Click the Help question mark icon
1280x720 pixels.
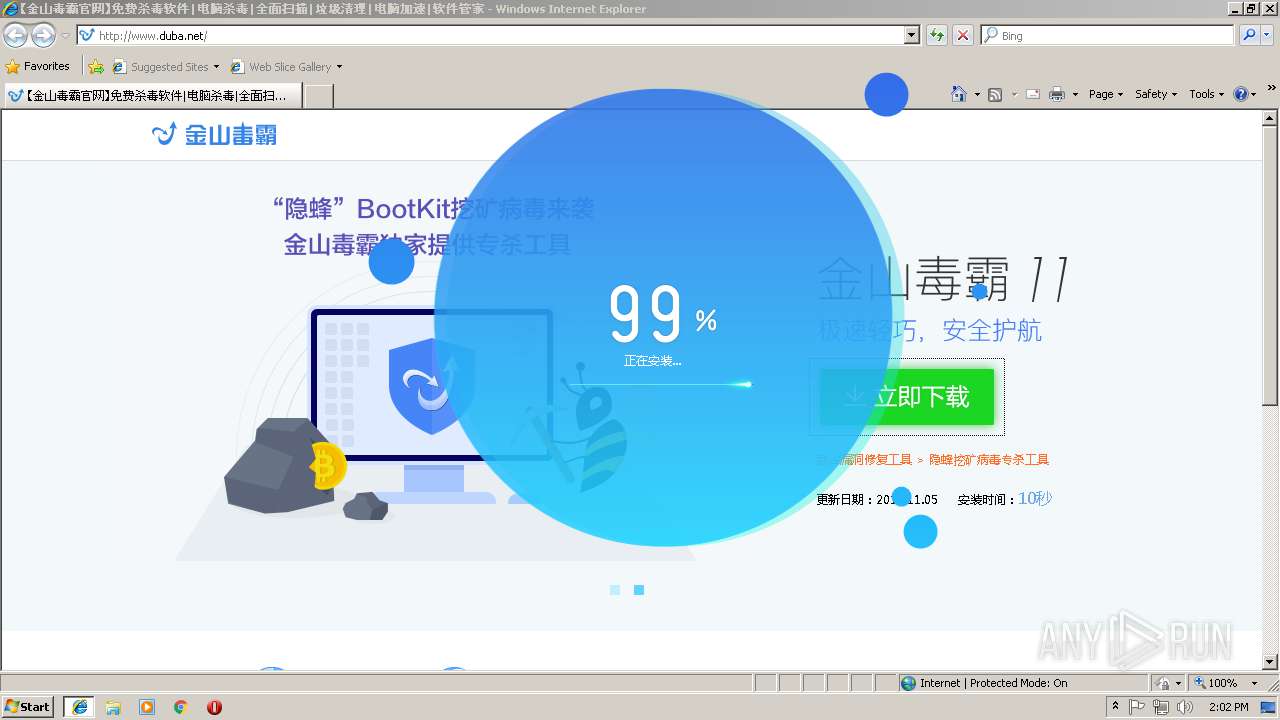1241,94
